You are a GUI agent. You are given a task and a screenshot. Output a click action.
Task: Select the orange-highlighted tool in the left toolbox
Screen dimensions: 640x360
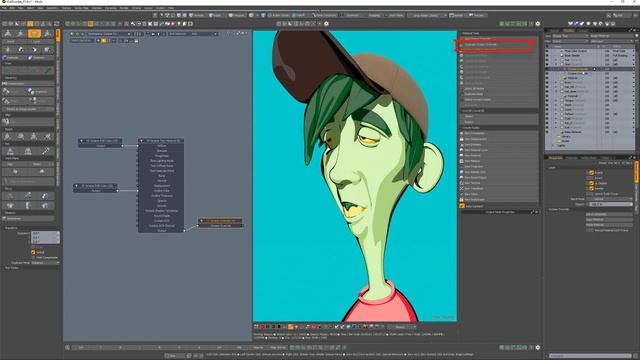coord(34,33)
